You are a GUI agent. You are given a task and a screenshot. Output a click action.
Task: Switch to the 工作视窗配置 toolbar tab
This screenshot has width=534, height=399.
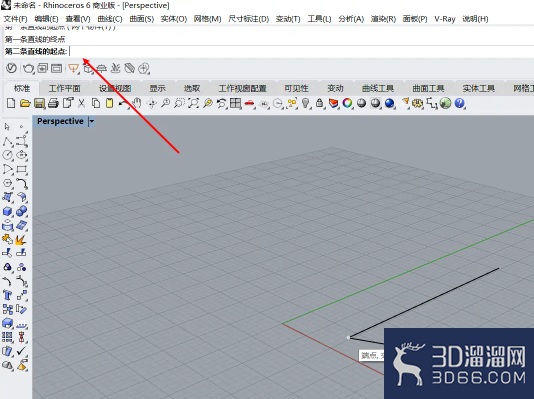(x=242, y=89)
